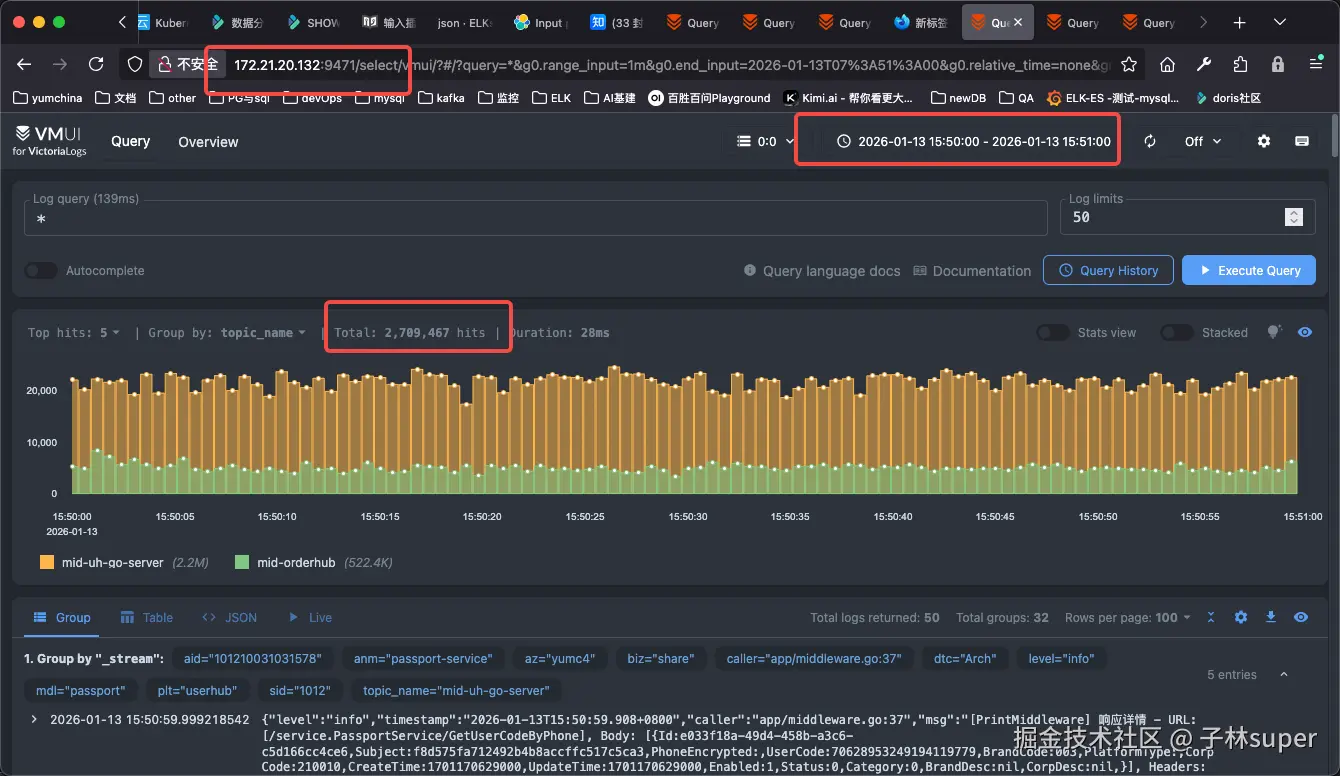Open Query History
The height and width of the screenshot is (776, 1340).
pyautogui.click(x=1108, y=270)
